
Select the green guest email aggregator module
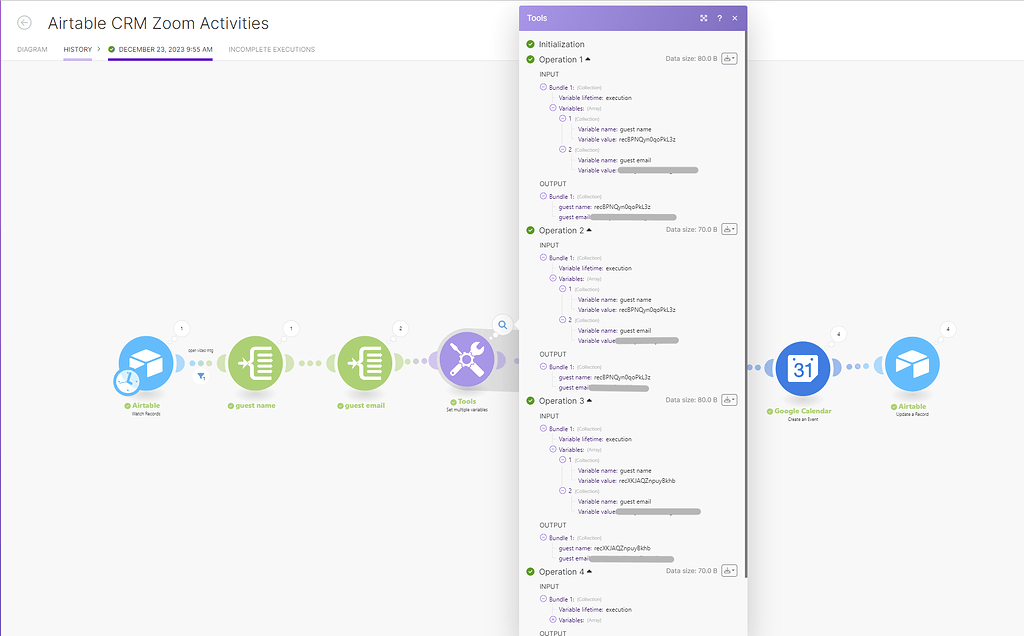(x=364, y=363)
